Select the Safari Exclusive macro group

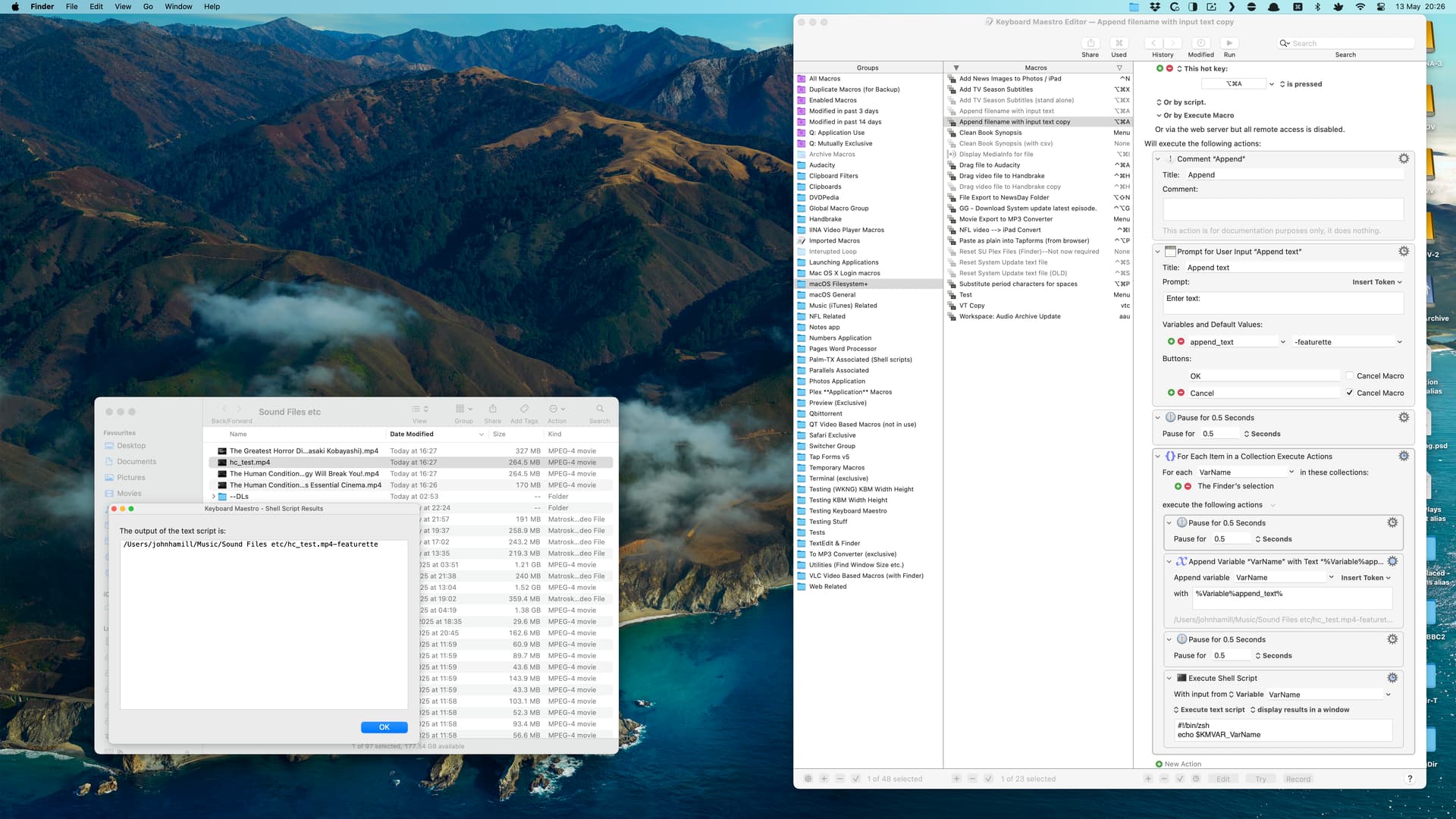[x=868, y=435]
